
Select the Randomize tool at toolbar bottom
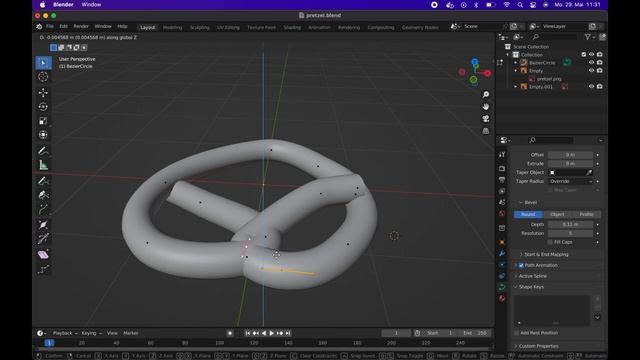point(43,269)
